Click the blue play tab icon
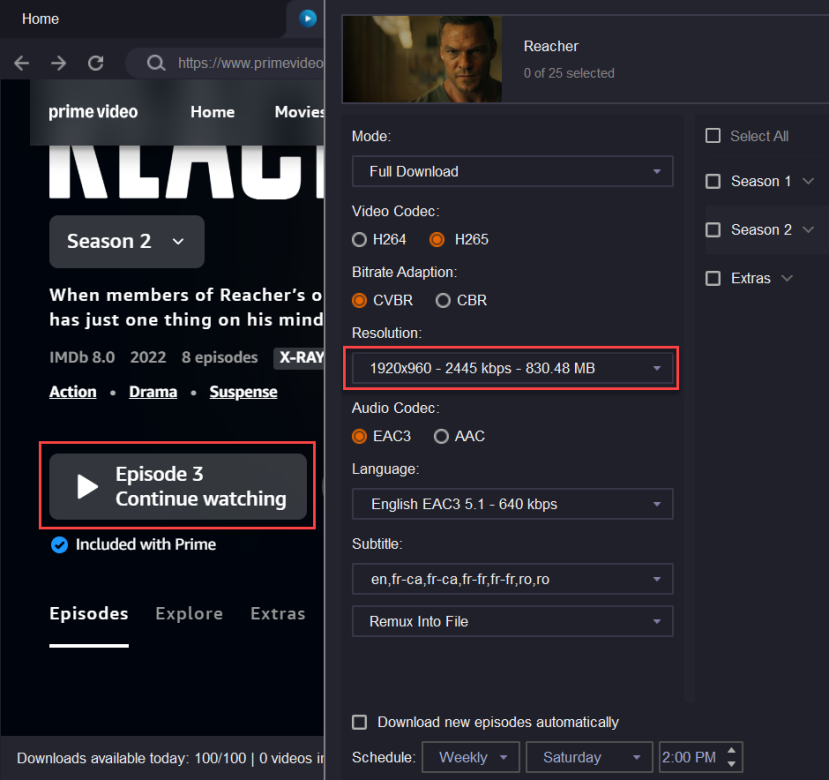 click(308, 19)
